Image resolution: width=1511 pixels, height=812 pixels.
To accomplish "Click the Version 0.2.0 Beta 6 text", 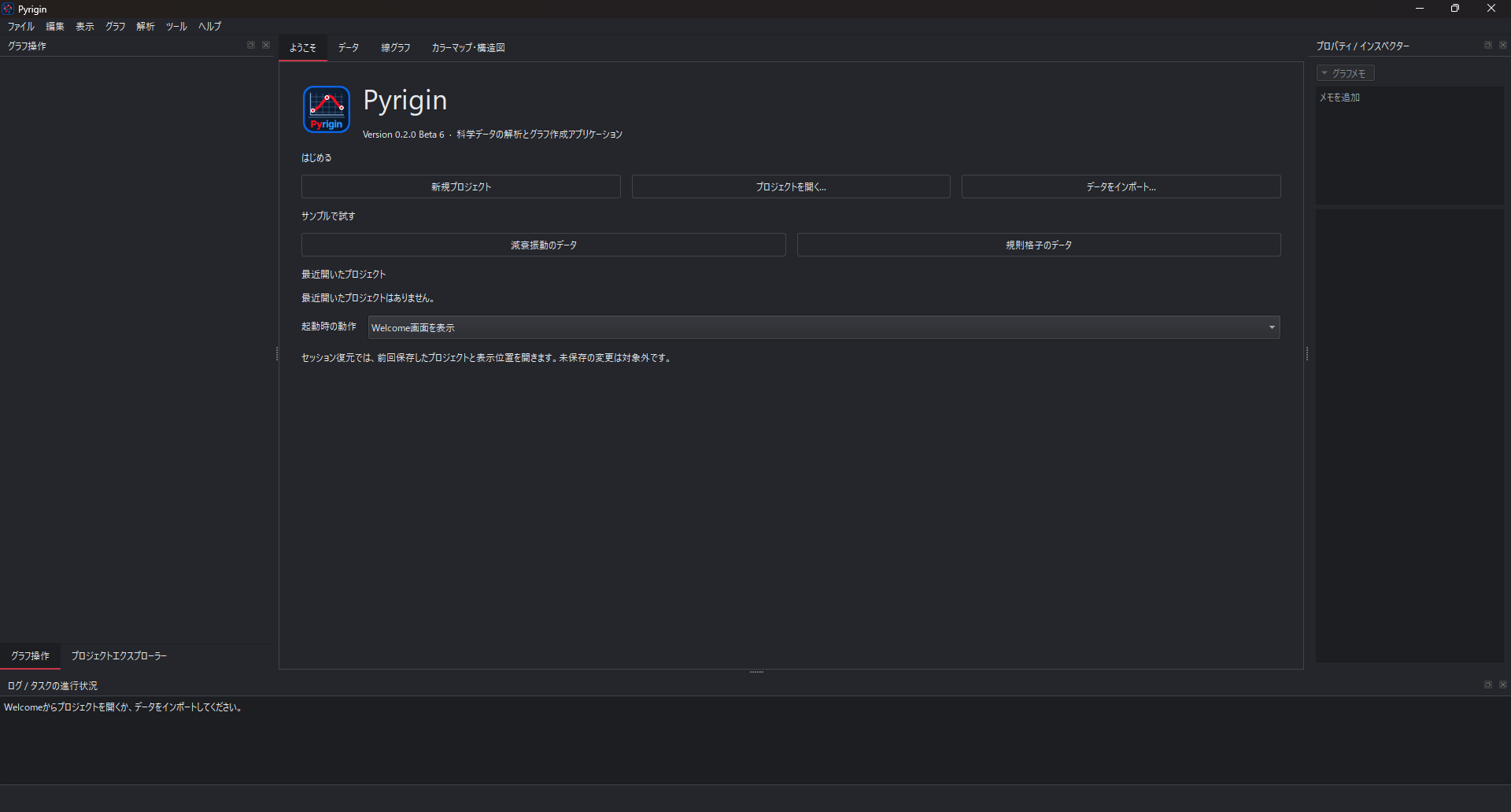I will click(x=403, y=135).
